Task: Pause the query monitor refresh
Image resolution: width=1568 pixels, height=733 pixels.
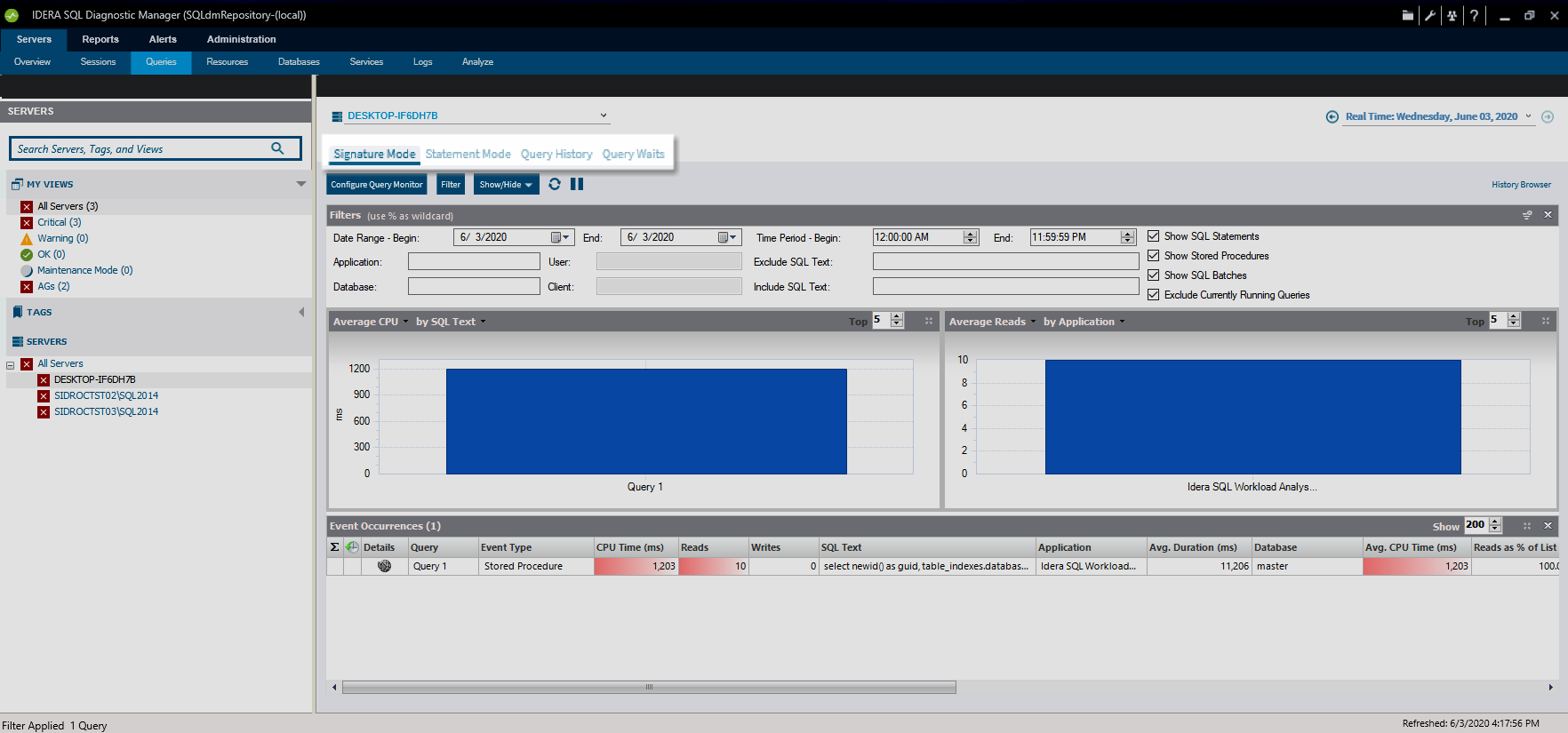Action: pyautogui.click(x=577, y=184)
